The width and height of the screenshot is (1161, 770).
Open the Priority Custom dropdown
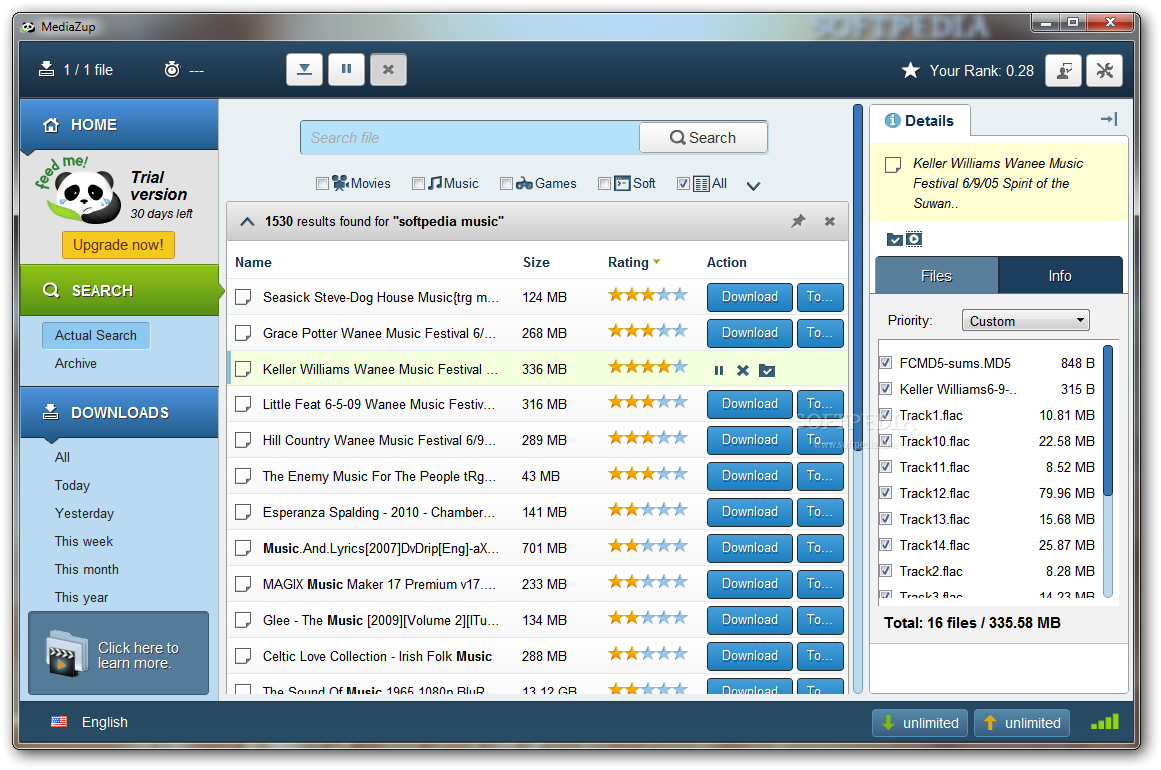[1026, 321]
